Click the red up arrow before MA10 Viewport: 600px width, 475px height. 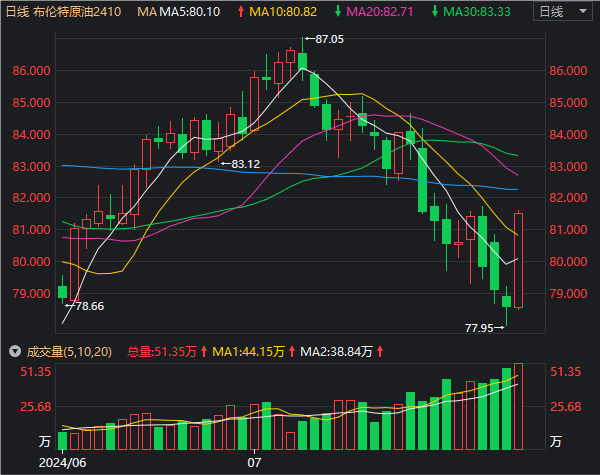pyautogui.click(x=241, y=12)
